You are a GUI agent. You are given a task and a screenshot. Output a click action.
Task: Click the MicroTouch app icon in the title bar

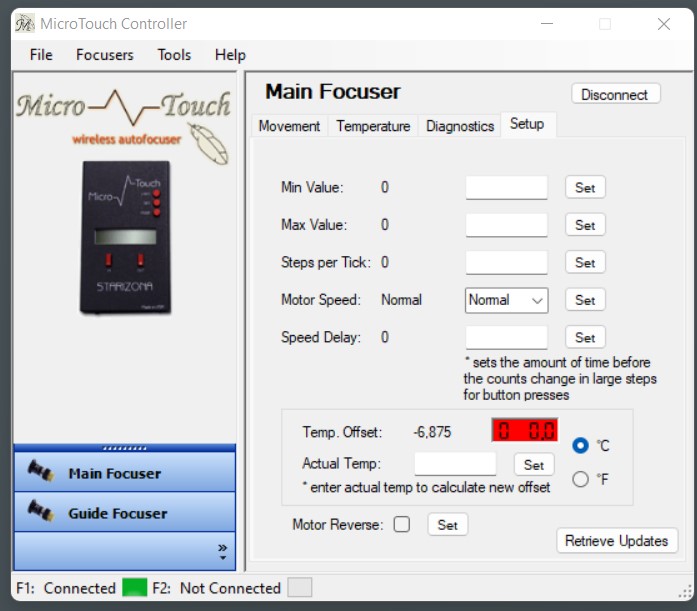[25, 23]
